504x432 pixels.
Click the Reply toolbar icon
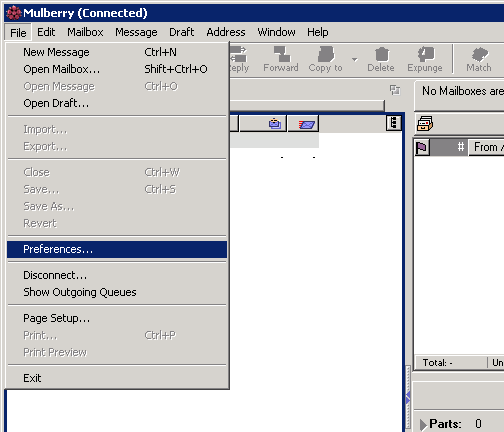pyautogui.click(x=239, y=59)
